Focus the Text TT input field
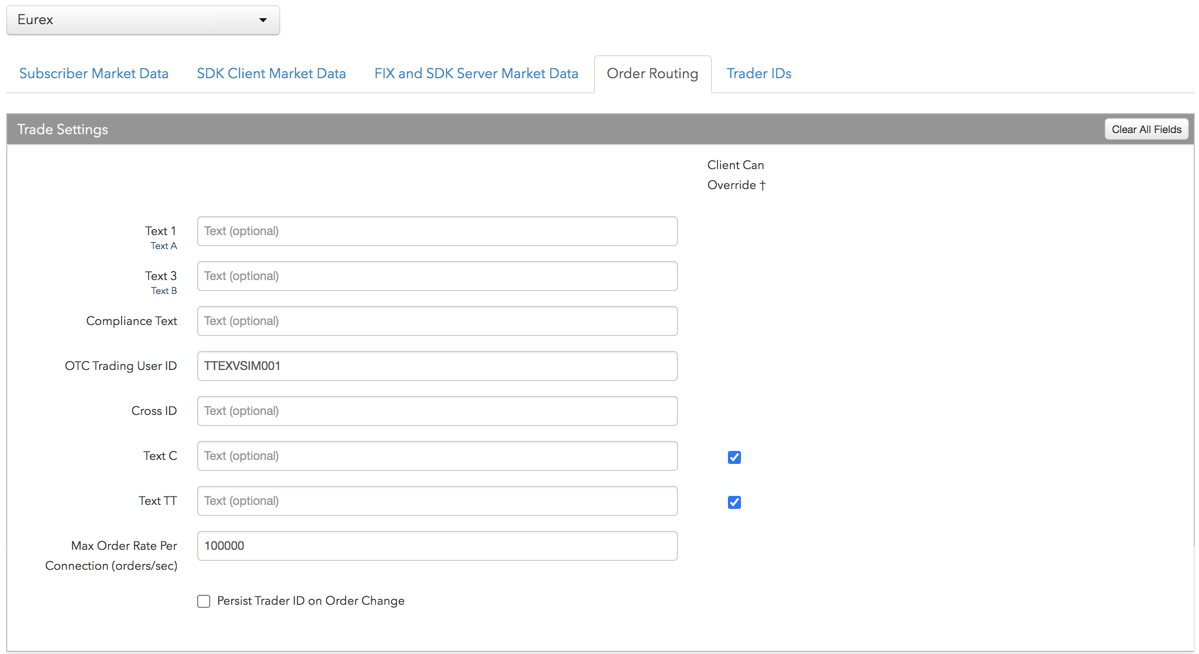This screenshot has width=1199, height=654. 437,501
